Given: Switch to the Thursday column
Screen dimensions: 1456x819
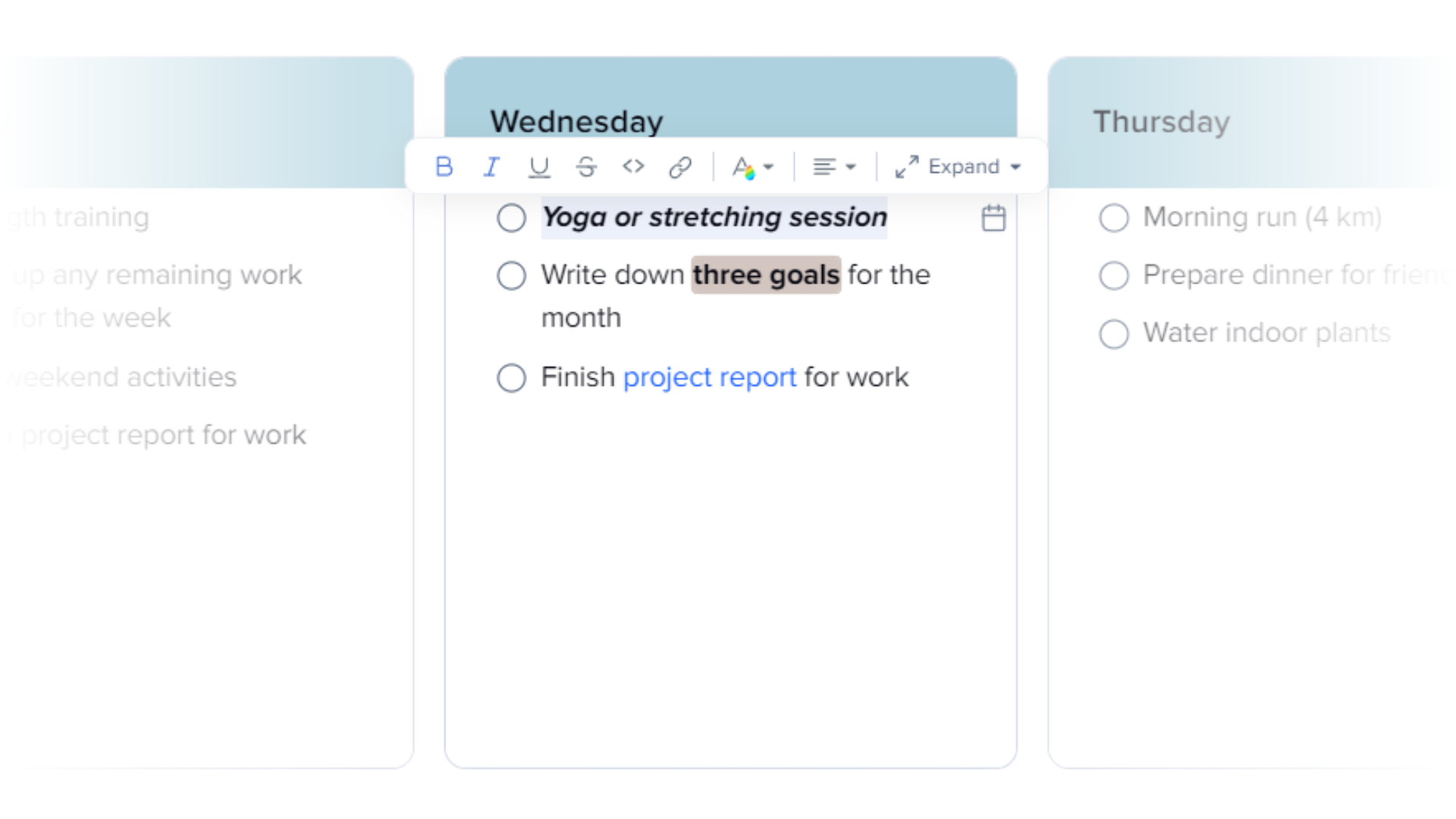Looking at the screenshot, I should [1161, 121].
